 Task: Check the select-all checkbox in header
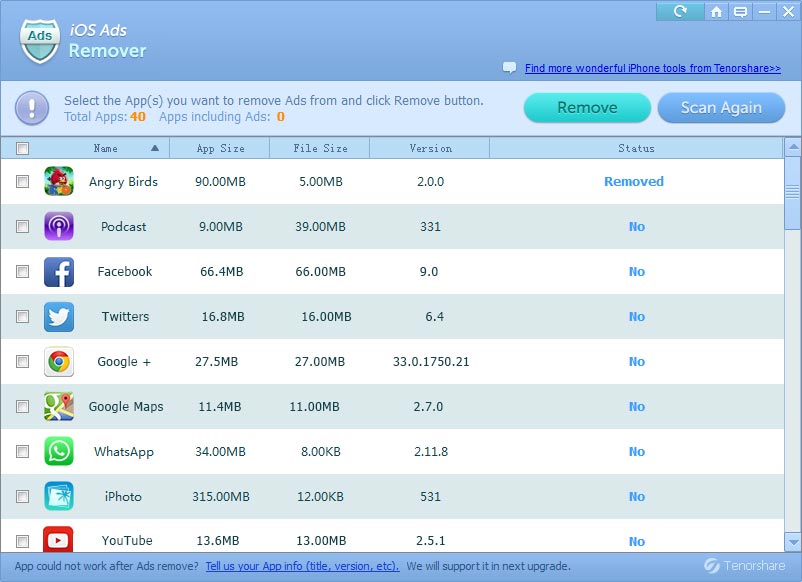(23, 149)
